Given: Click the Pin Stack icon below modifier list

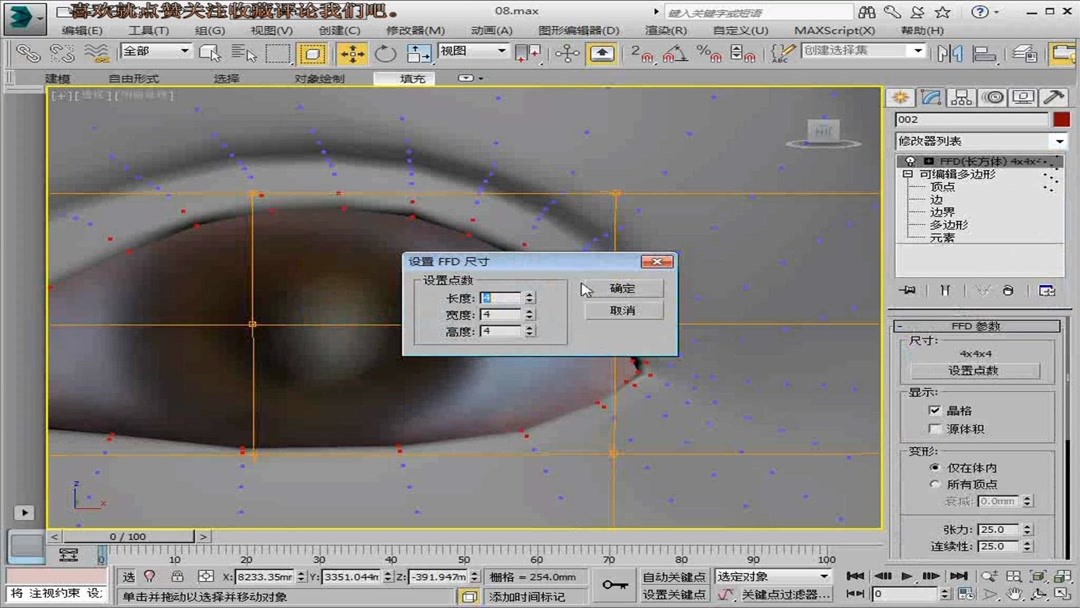Looking at the screenshot, I should coord(908,290).
